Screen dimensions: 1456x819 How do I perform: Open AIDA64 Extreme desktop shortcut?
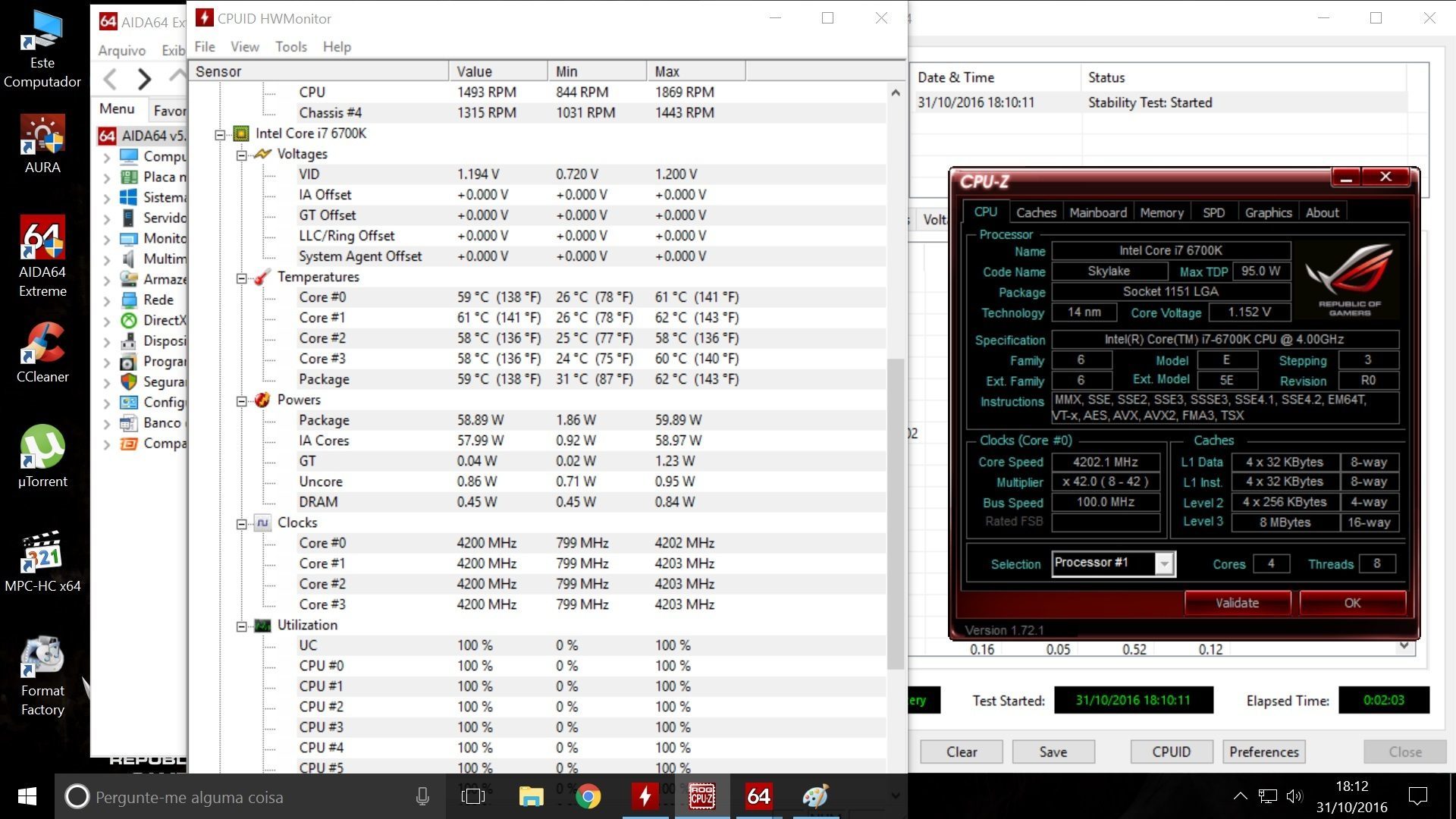(x=42, y=256)
